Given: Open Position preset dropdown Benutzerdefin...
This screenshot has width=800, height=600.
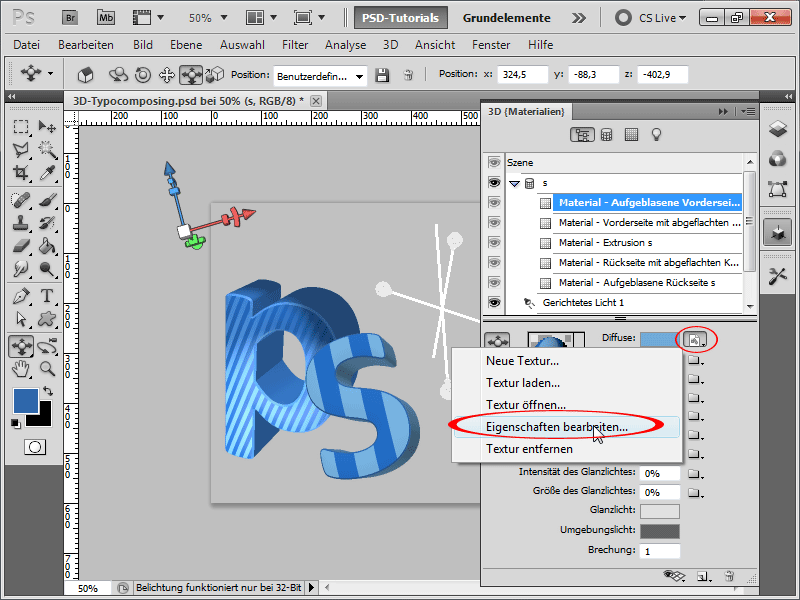Looking at the screenshot, I should [x=320, y=77].
